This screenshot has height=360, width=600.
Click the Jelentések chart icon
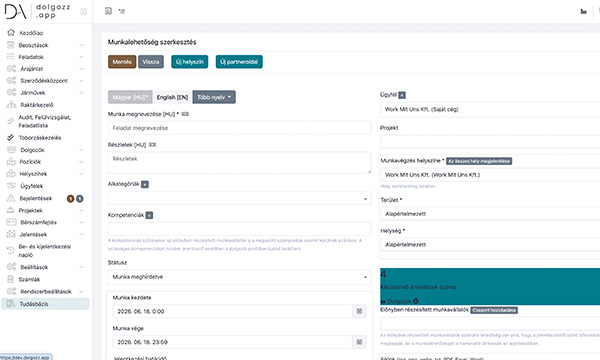click(x=11, y=234)
